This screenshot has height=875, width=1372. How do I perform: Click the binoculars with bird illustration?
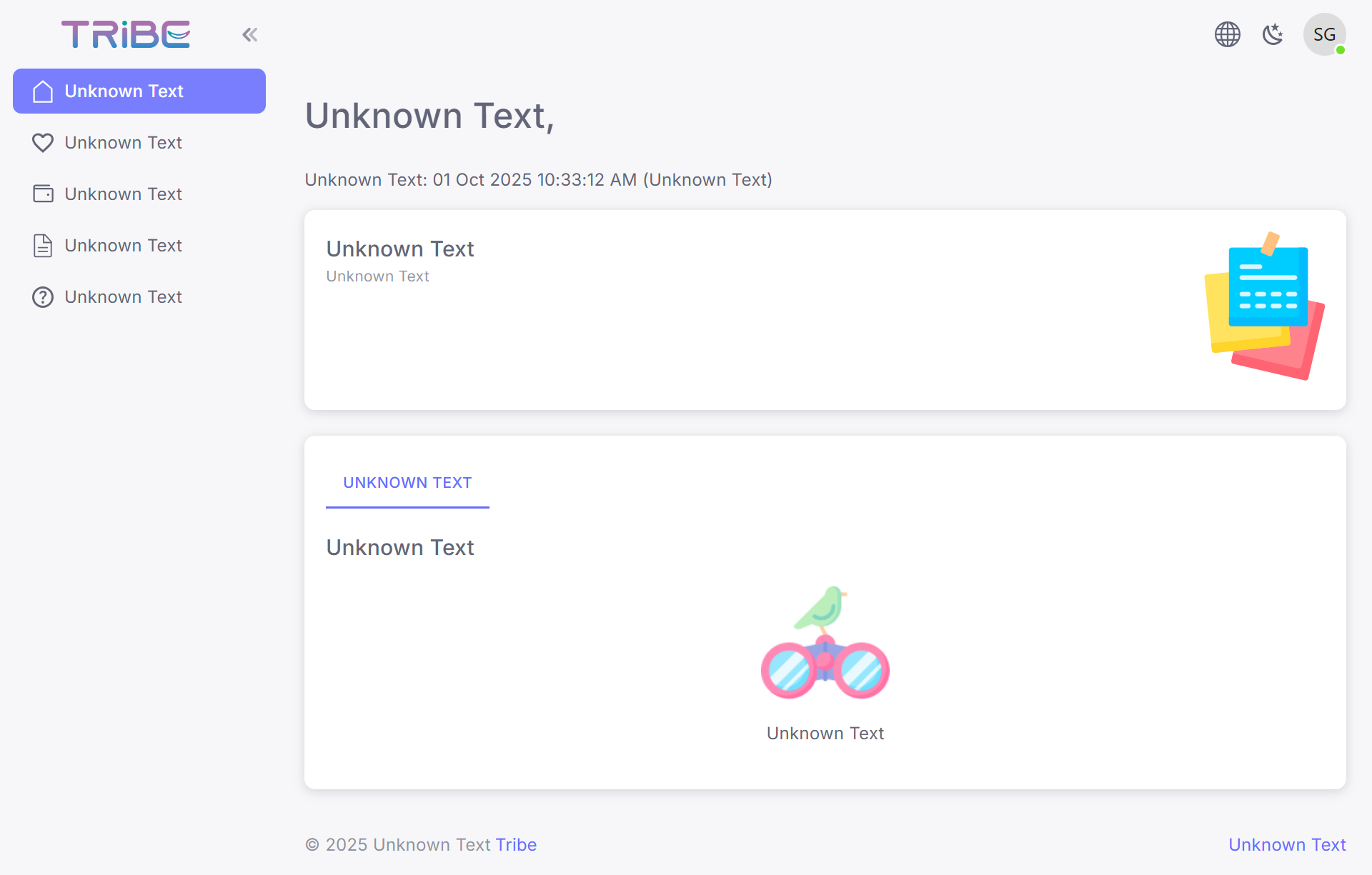(825, 643)
